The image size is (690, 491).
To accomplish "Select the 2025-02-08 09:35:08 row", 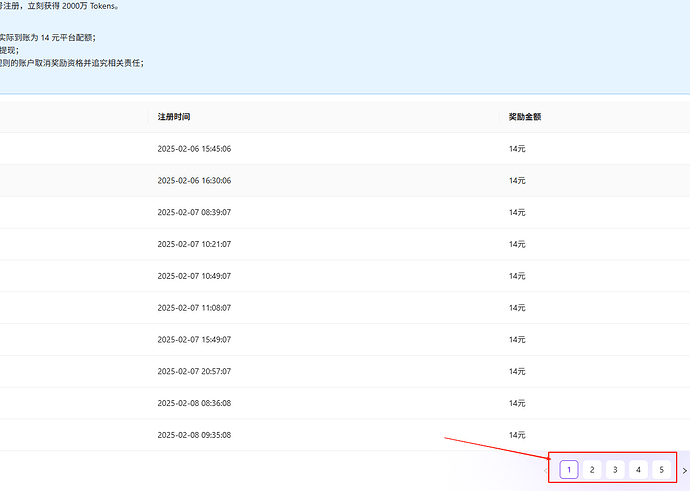I will [345, 435].
